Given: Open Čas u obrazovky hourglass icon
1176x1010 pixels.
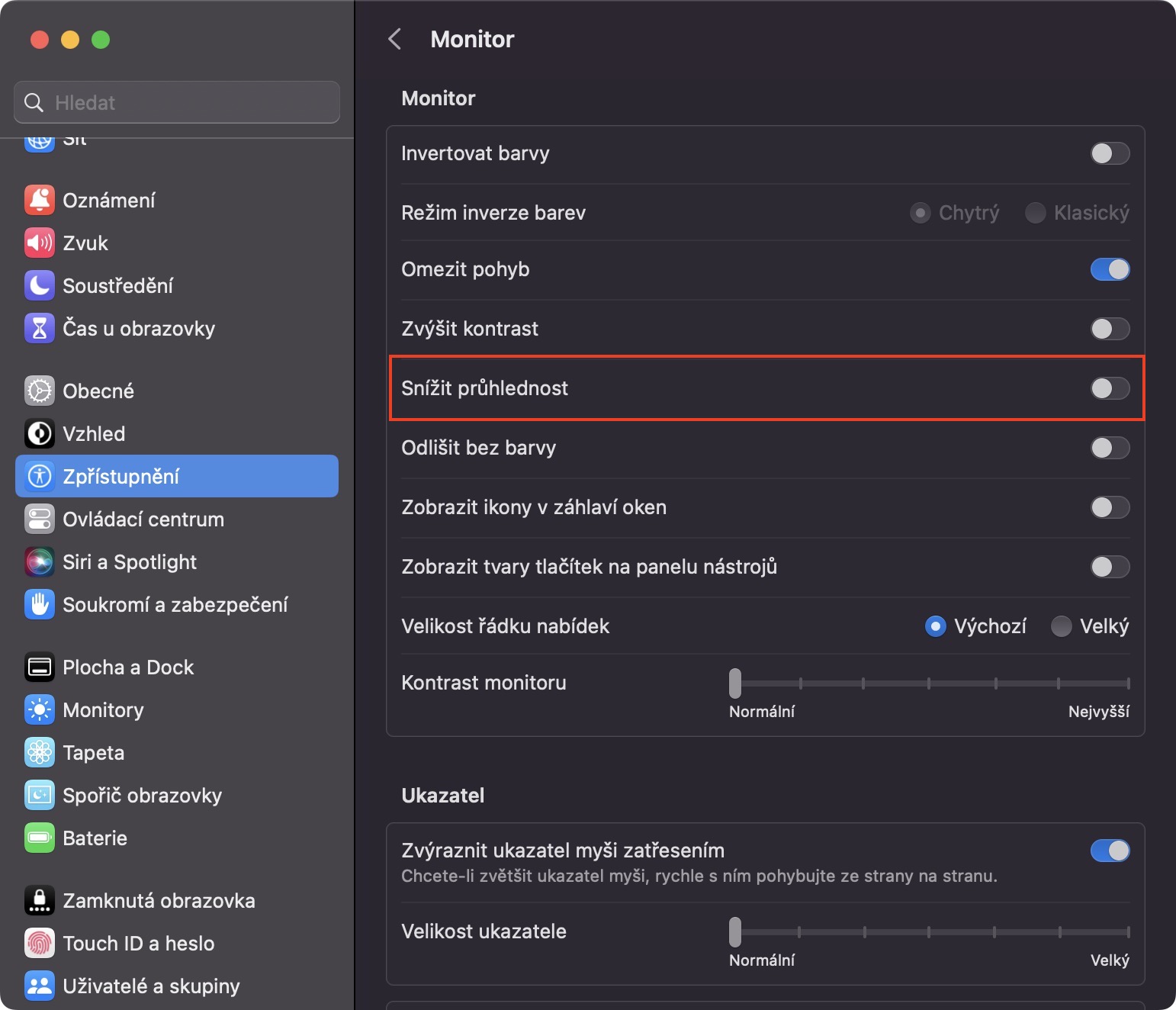Looking at the screenshot, I should [40, 328].
